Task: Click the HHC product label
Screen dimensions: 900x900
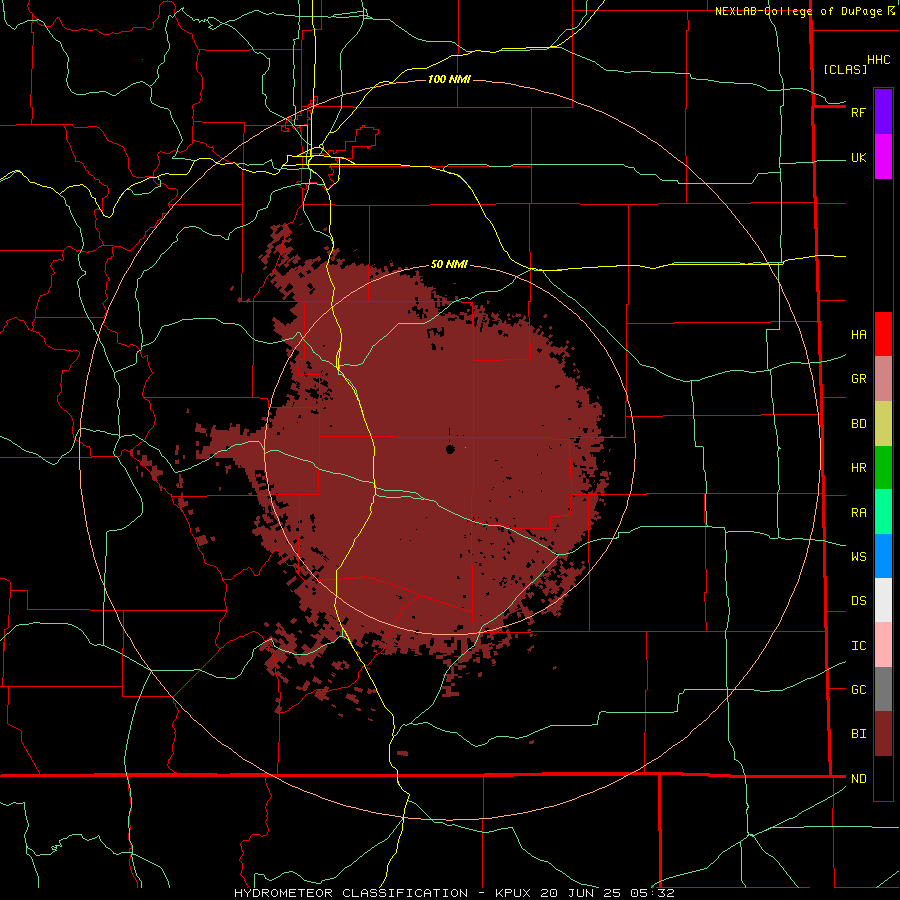Action: click(878, 60)
